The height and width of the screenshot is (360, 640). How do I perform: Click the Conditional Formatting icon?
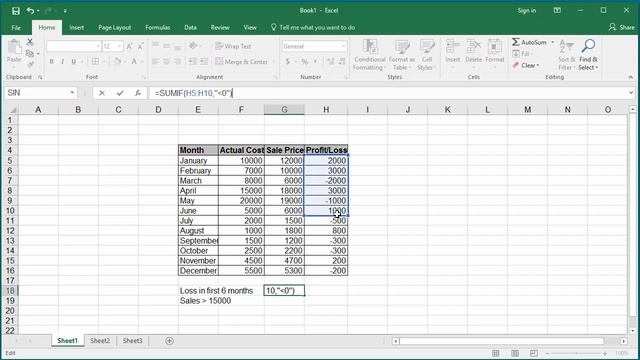point(369,47)
